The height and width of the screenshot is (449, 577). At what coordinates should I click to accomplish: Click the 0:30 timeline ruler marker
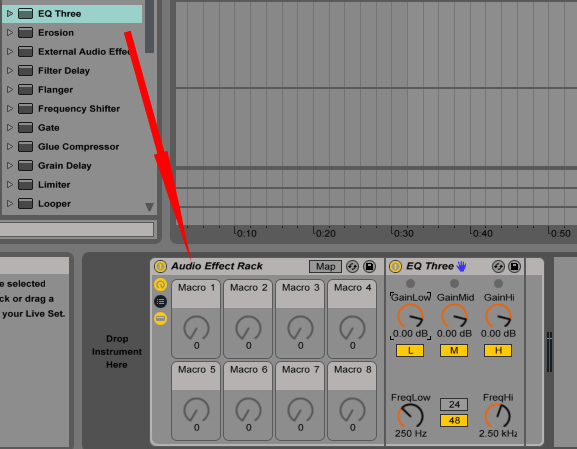pyautogui.click(x=403, y=233)
